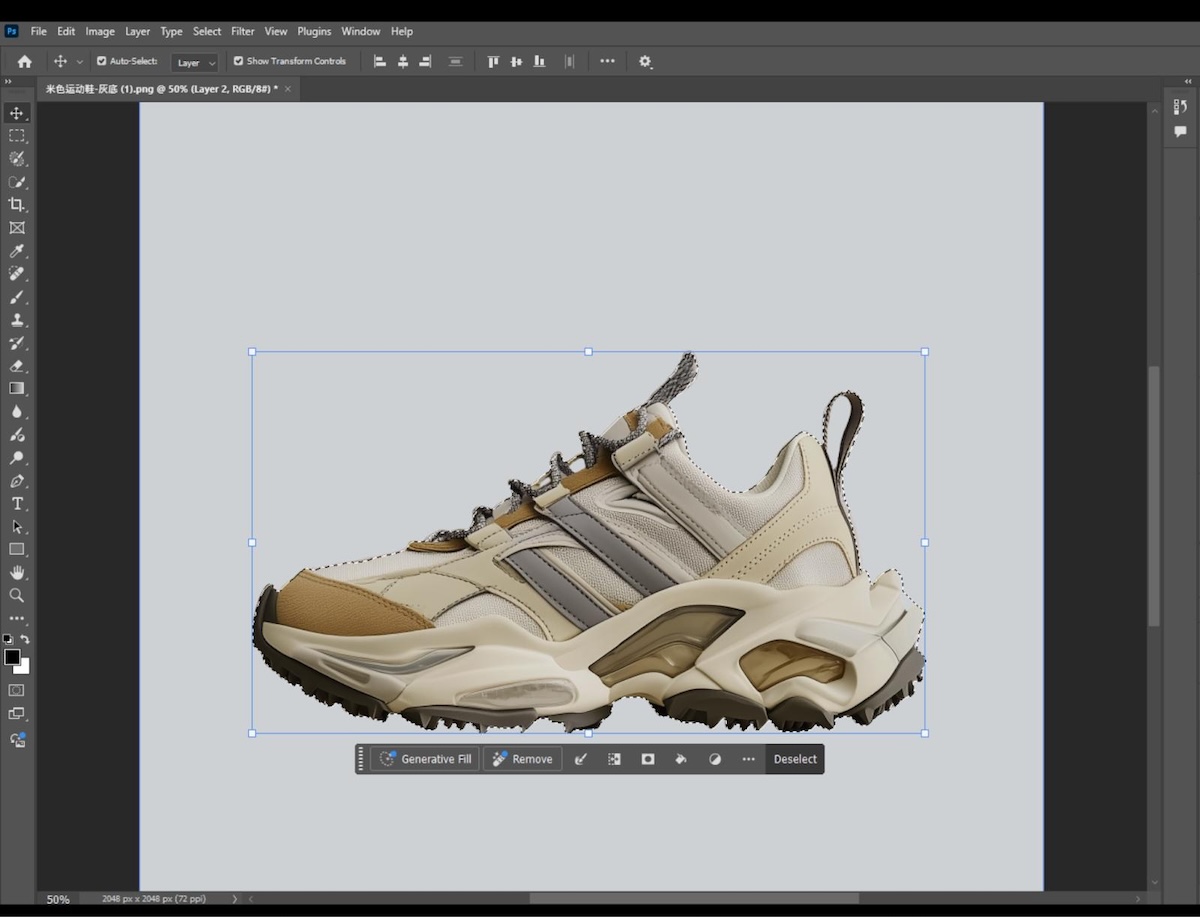Toggle Show Transform Controls checkbox
1200x917 pixels.
(x=238, y=61)
